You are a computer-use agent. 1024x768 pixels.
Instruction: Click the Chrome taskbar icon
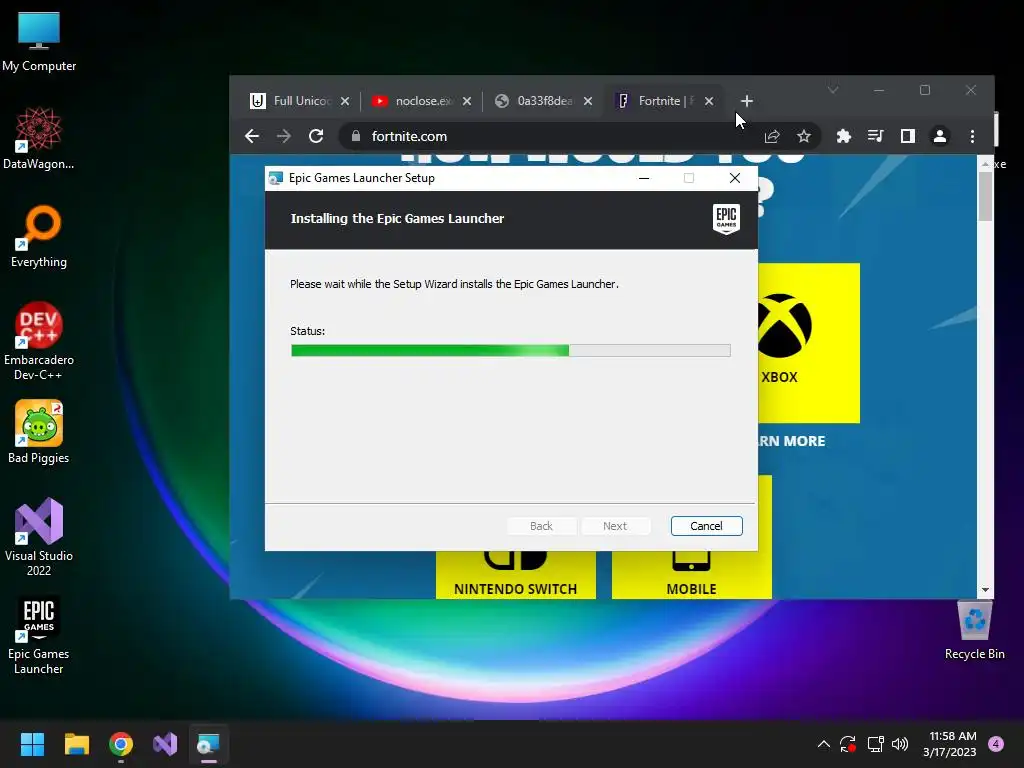121,744
